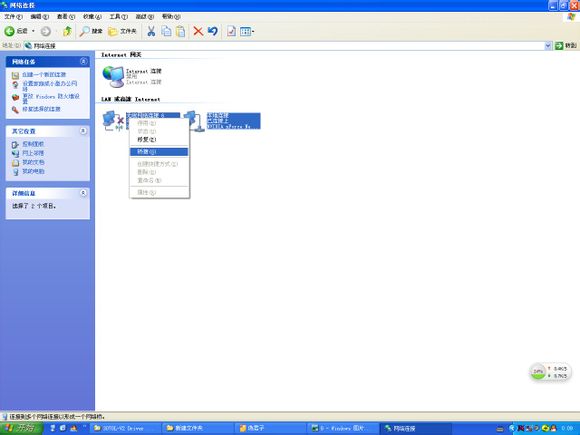580x435 pixels.
Task: Click the new connection wizard icon in sidebar
Action: [x=15, y=75]
